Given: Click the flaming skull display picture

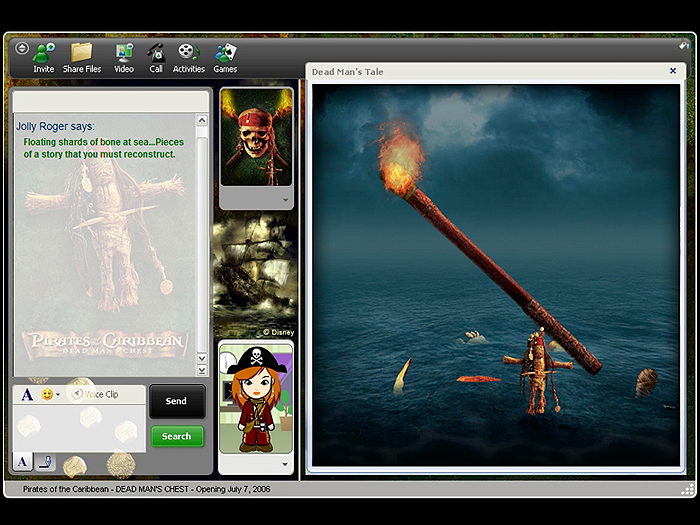Looking at the screenshot, I should [x=257, y=138].
